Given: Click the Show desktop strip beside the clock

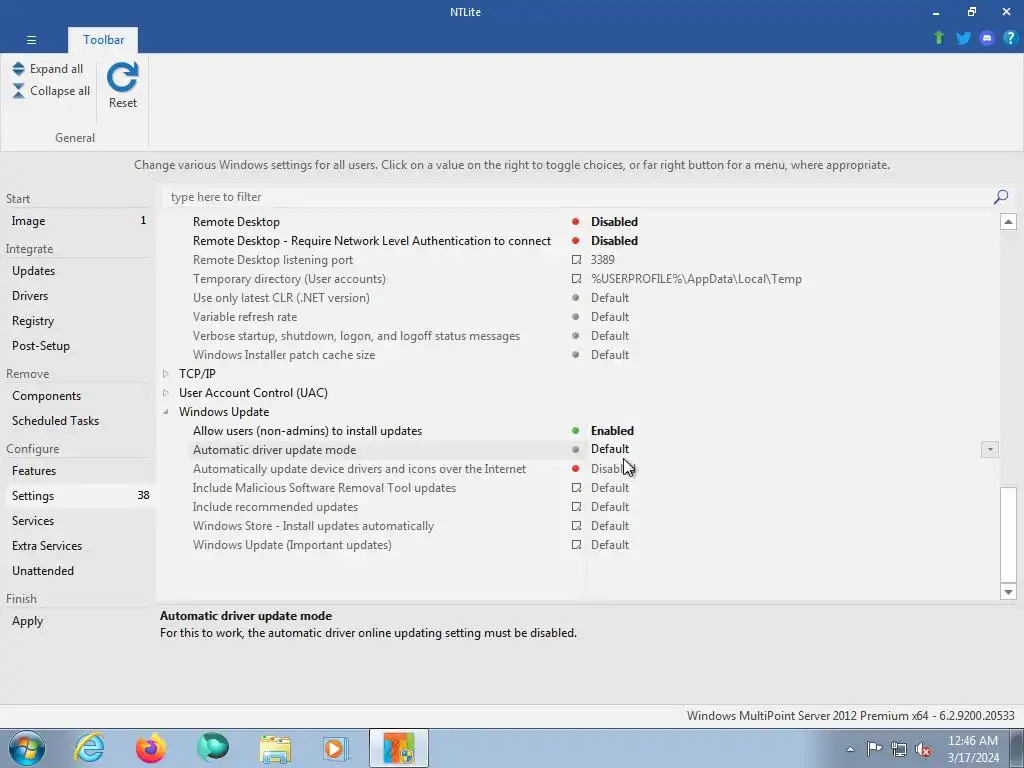Looking at the screenshot, I should (1017, 748).
